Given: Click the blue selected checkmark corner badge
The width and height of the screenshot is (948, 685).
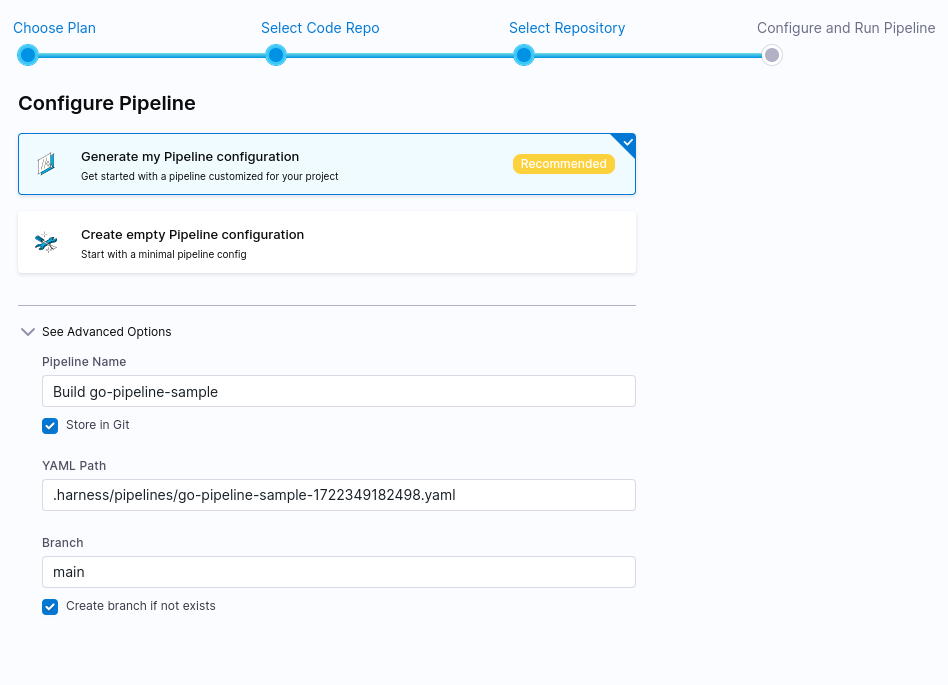Looking at the screenshot, I should 627,142.
